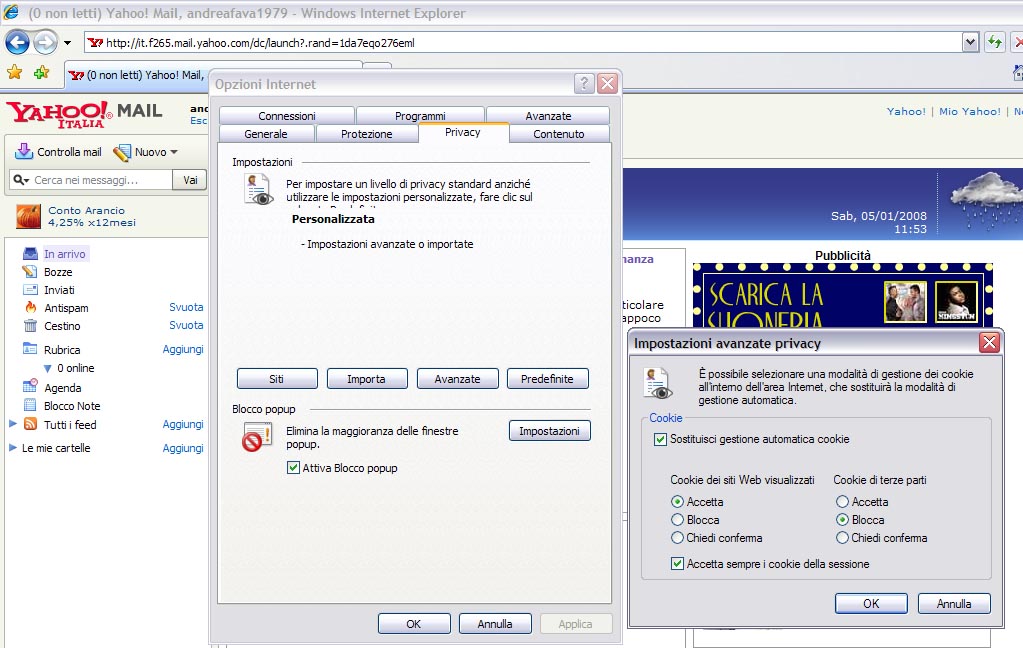Click Annulla in Impostazioni avanzate privacy
This screenshot has height=648, width=1023.
tap(954, 604)
